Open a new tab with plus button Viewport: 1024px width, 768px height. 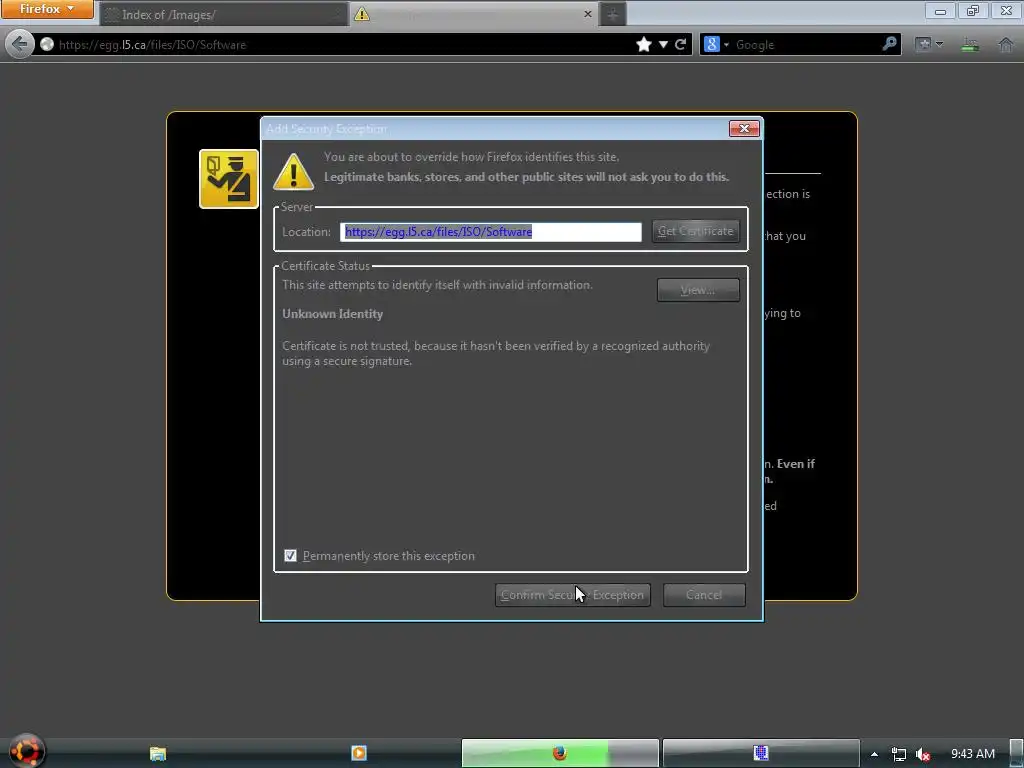click(613, 14)
